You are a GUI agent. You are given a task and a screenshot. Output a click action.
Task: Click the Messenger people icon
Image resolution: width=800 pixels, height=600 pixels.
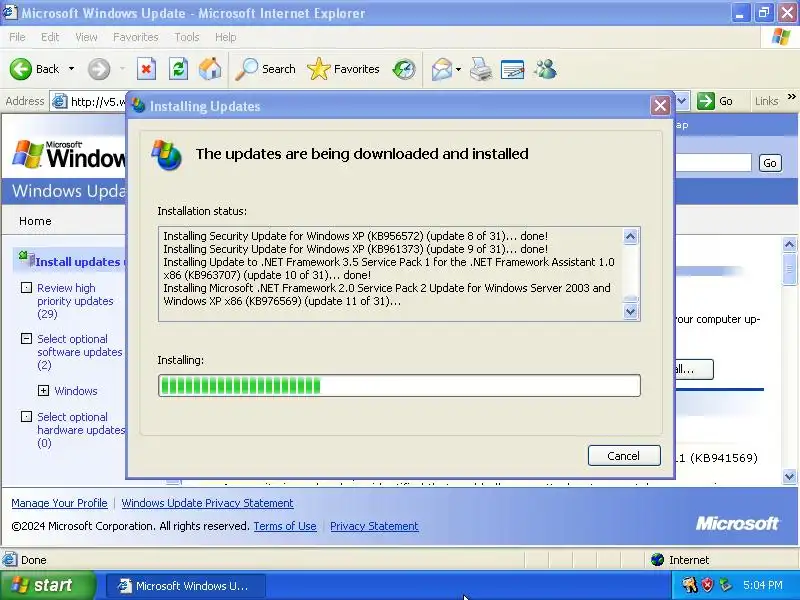(x=545, y=69)
